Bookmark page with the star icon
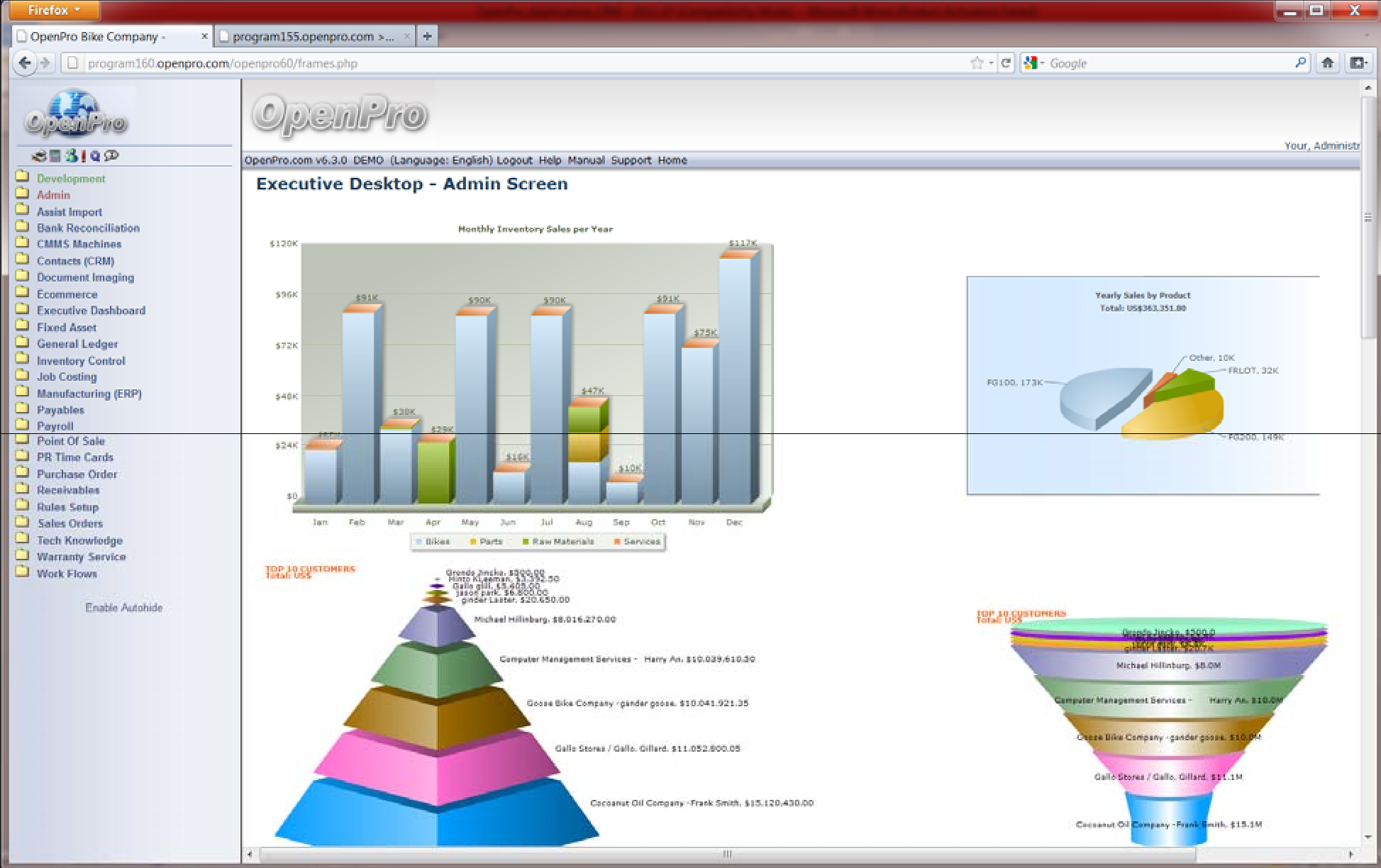 [x=977, y=63]
